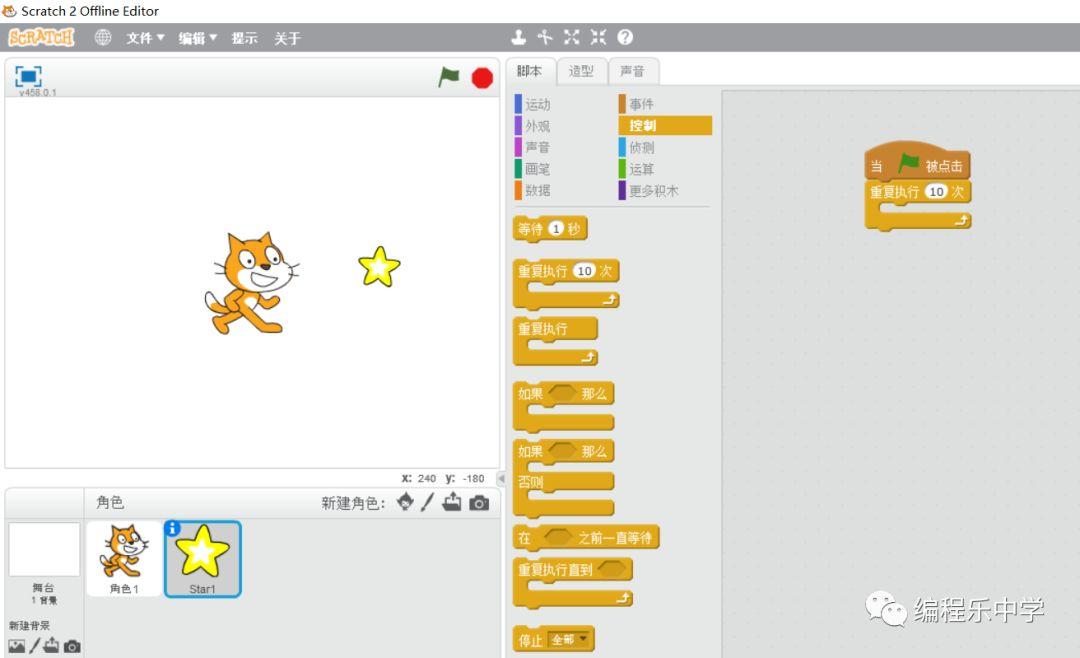The image size is (1080, 658).
Task: Collapse stage using small triangle divider
Action: [x=501, y=478]
